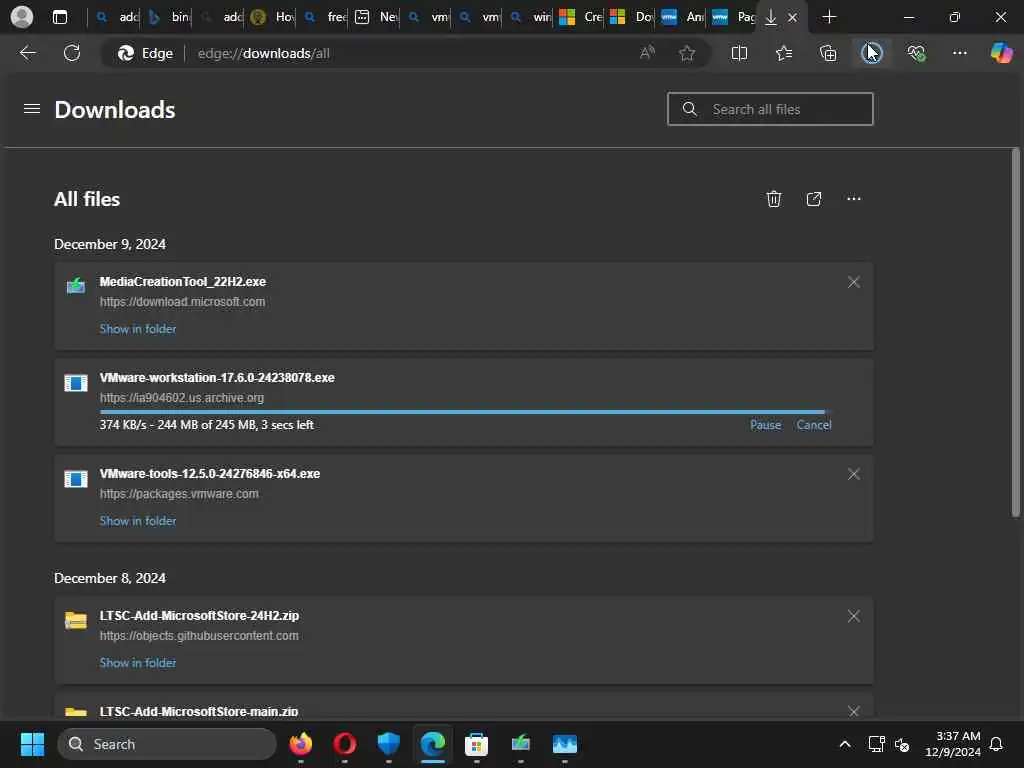The height and width of the screenshot is (768, 1024).
Task: Open MediaCreationTool_22H2.exe file name
Action: click(183, 281)
